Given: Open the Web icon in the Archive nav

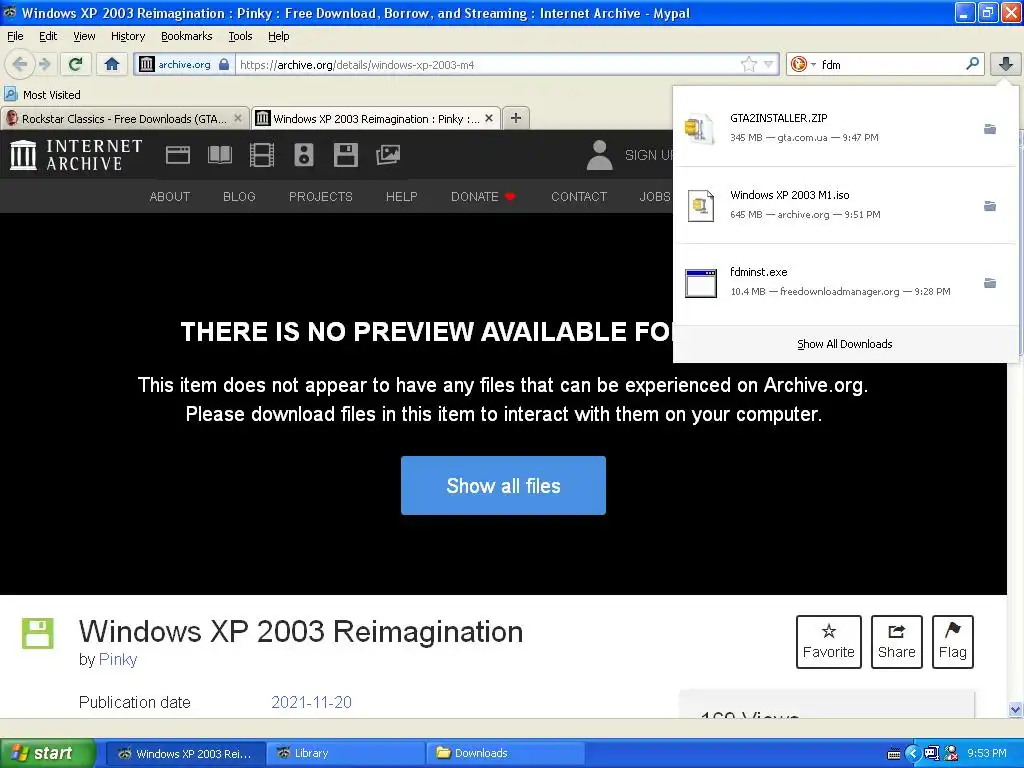Looking at the screenshot, I should click(x=178, y=155).
